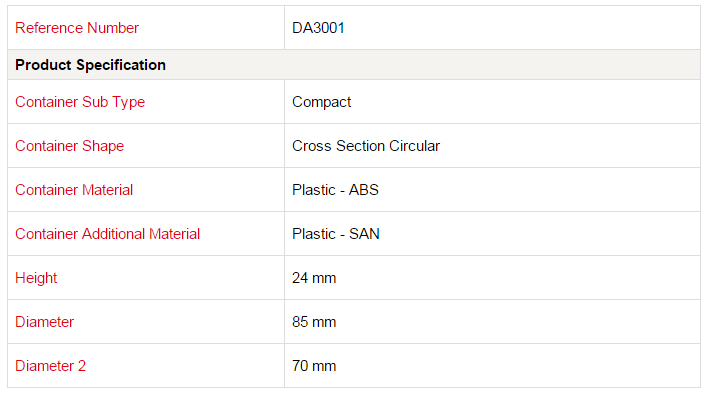Click the Diameter attribute label
The width and height of the screenshot is (706, 396).
point(44,322)
